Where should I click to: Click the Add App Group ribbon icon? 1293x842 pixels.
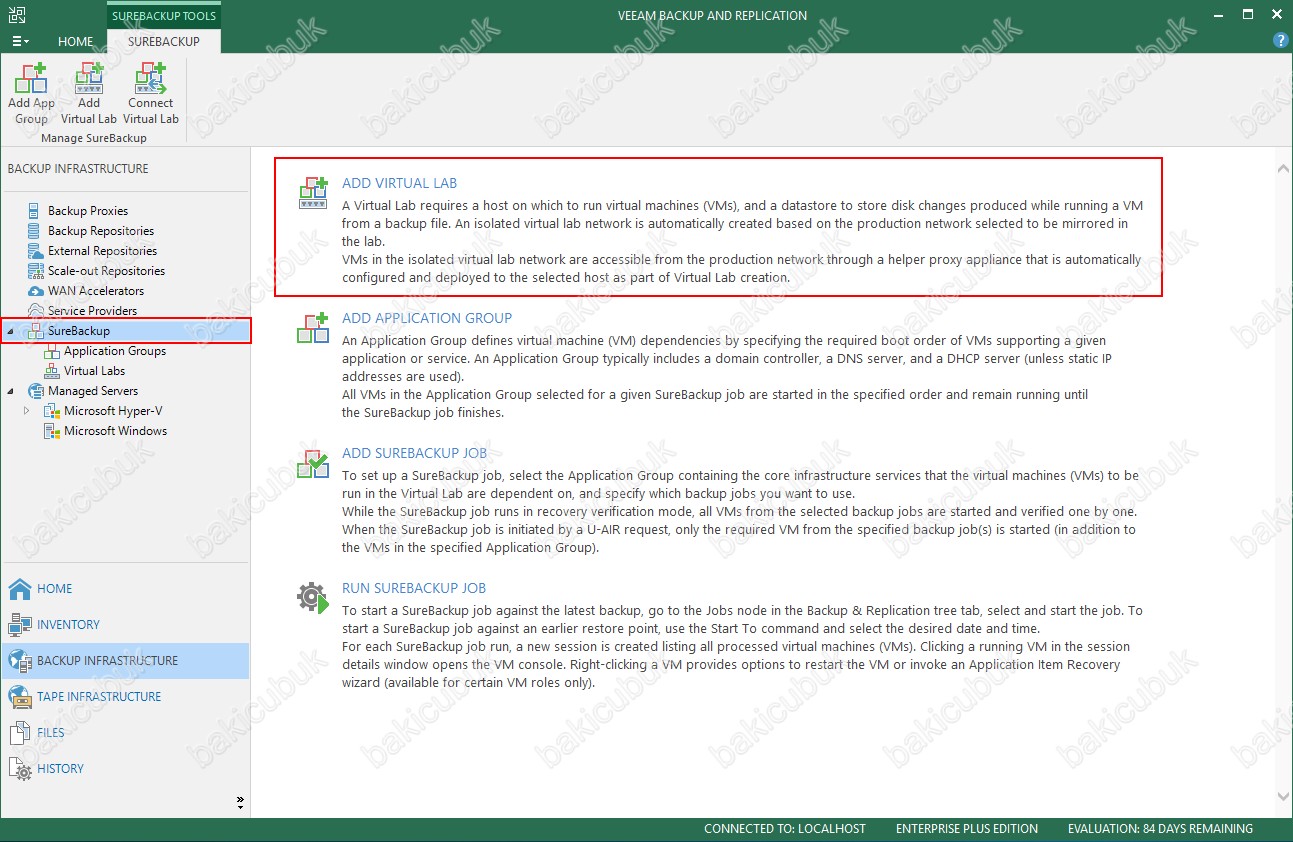click(x=31, y=94)
